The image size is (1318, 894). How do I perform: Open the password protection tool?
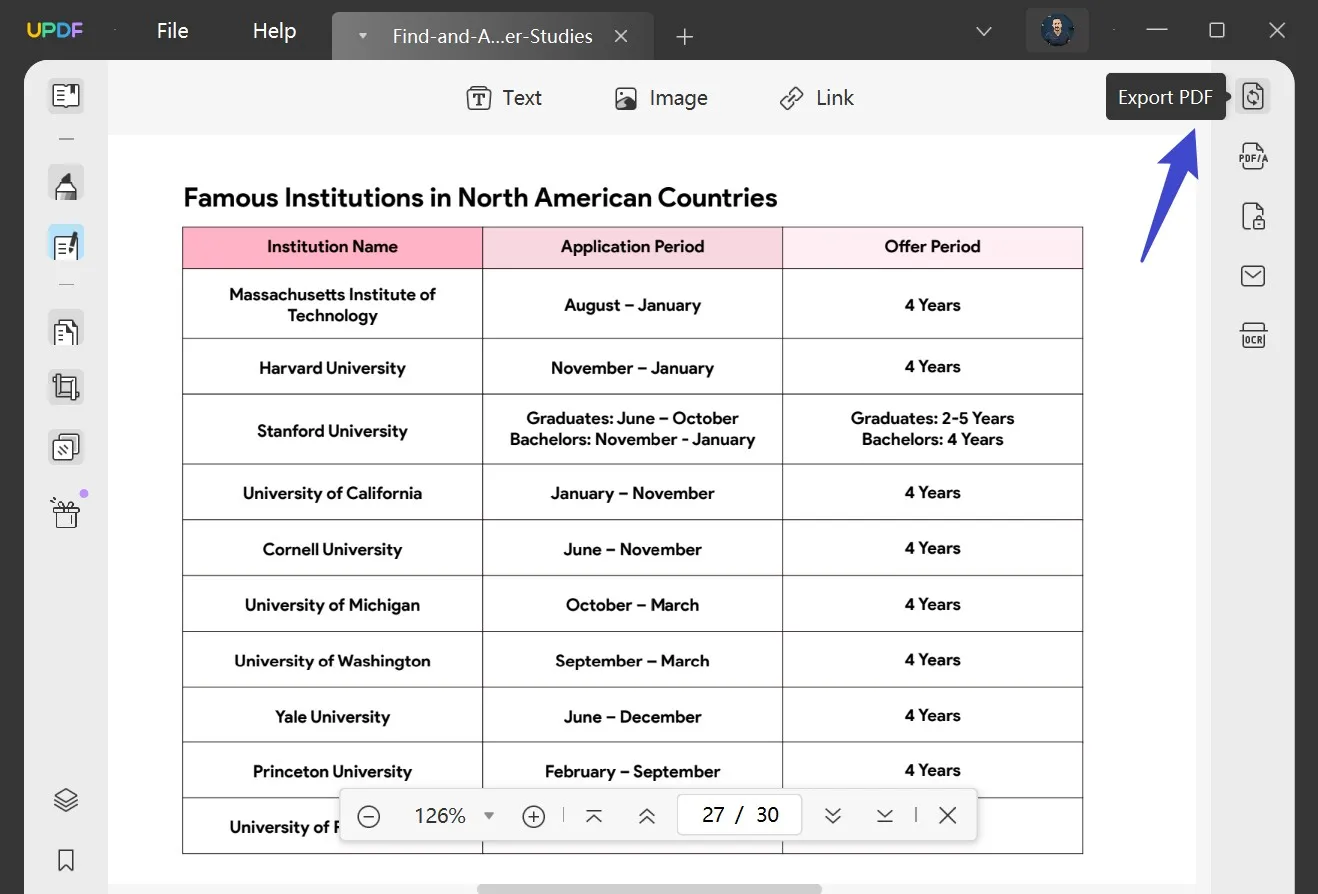[1253, 216]
